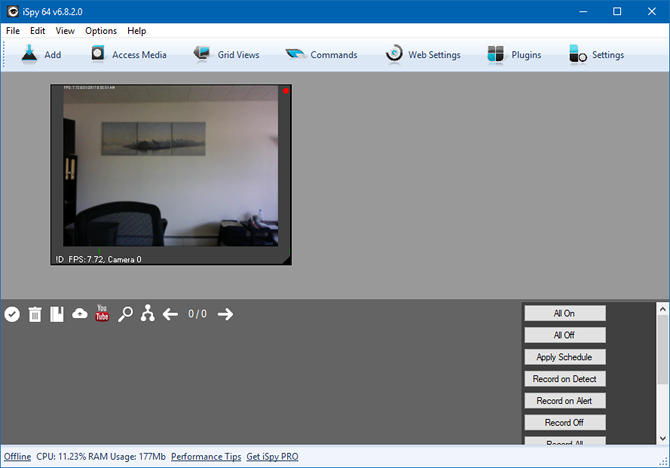
Task: Open Web Settings in toolbar
Action: [x=422, y=55]
